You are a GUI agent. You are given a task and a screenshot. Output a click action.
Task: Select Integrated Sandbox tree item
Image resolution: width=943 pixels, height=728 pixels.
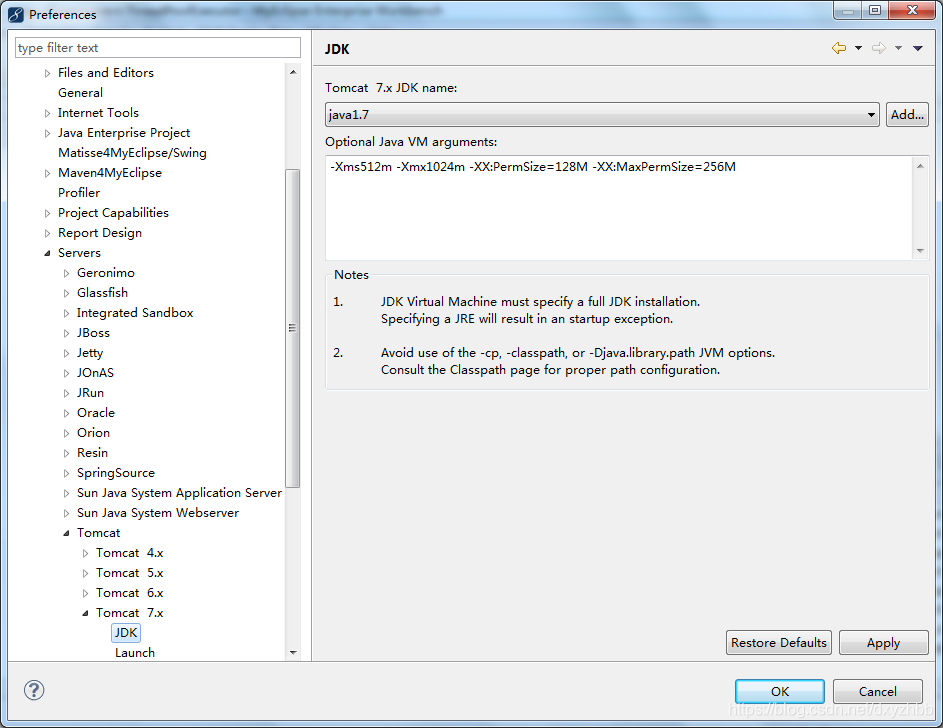point(135,313)
